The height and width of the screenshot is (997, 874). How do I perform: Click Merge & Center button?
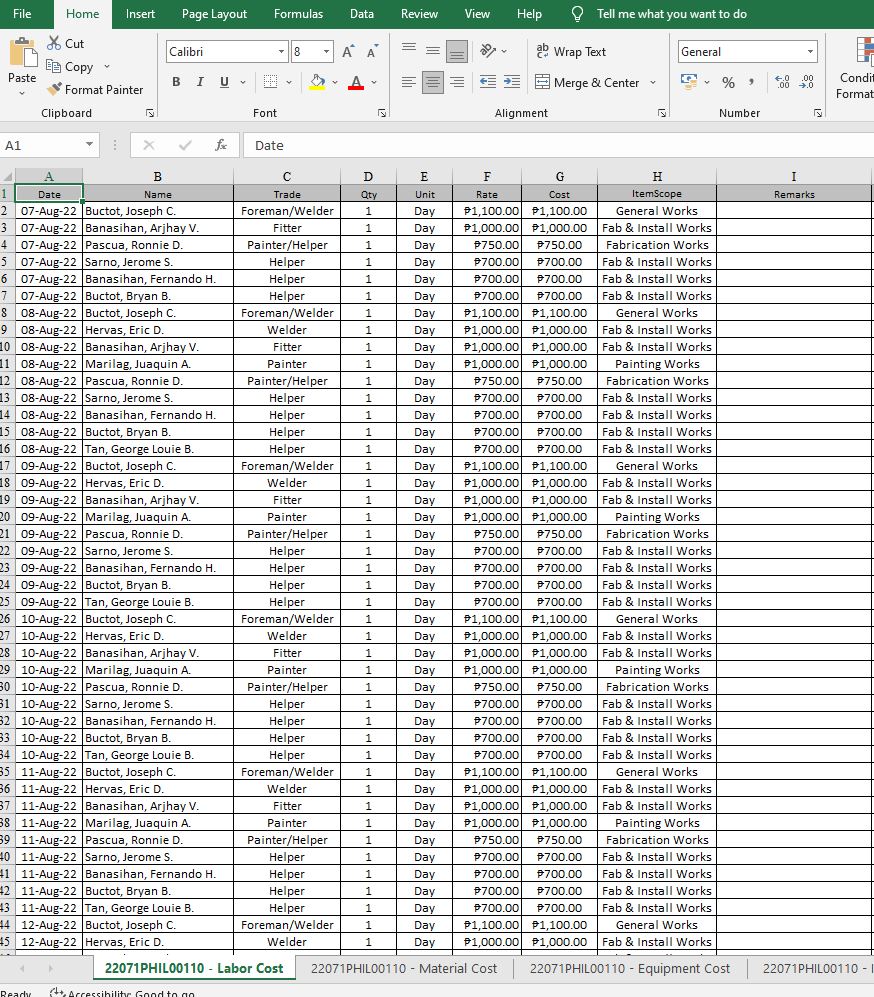[x=587, y=82]
